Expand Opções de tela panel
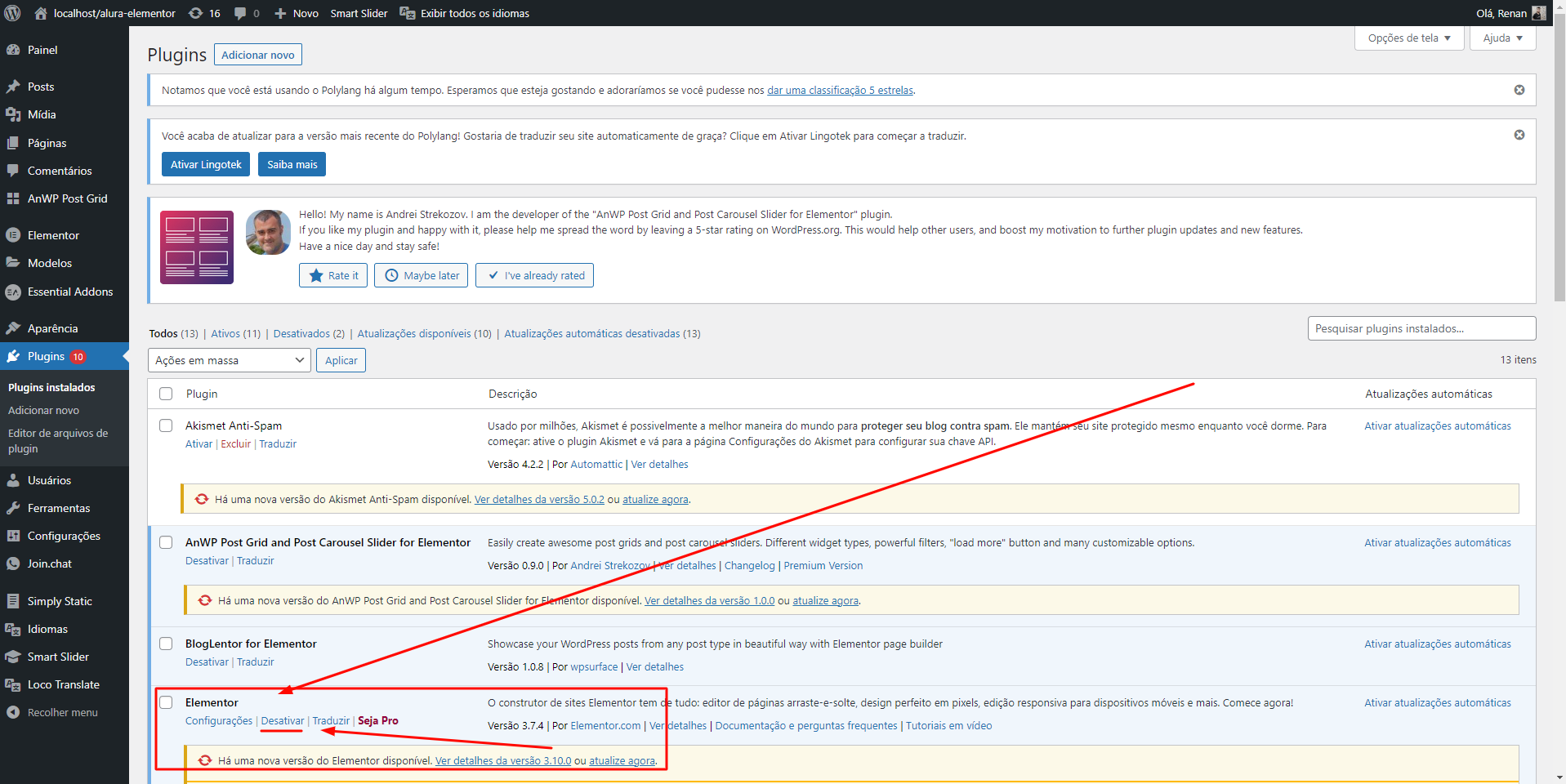This screenshot has height=784, width=1566. 1409,38
